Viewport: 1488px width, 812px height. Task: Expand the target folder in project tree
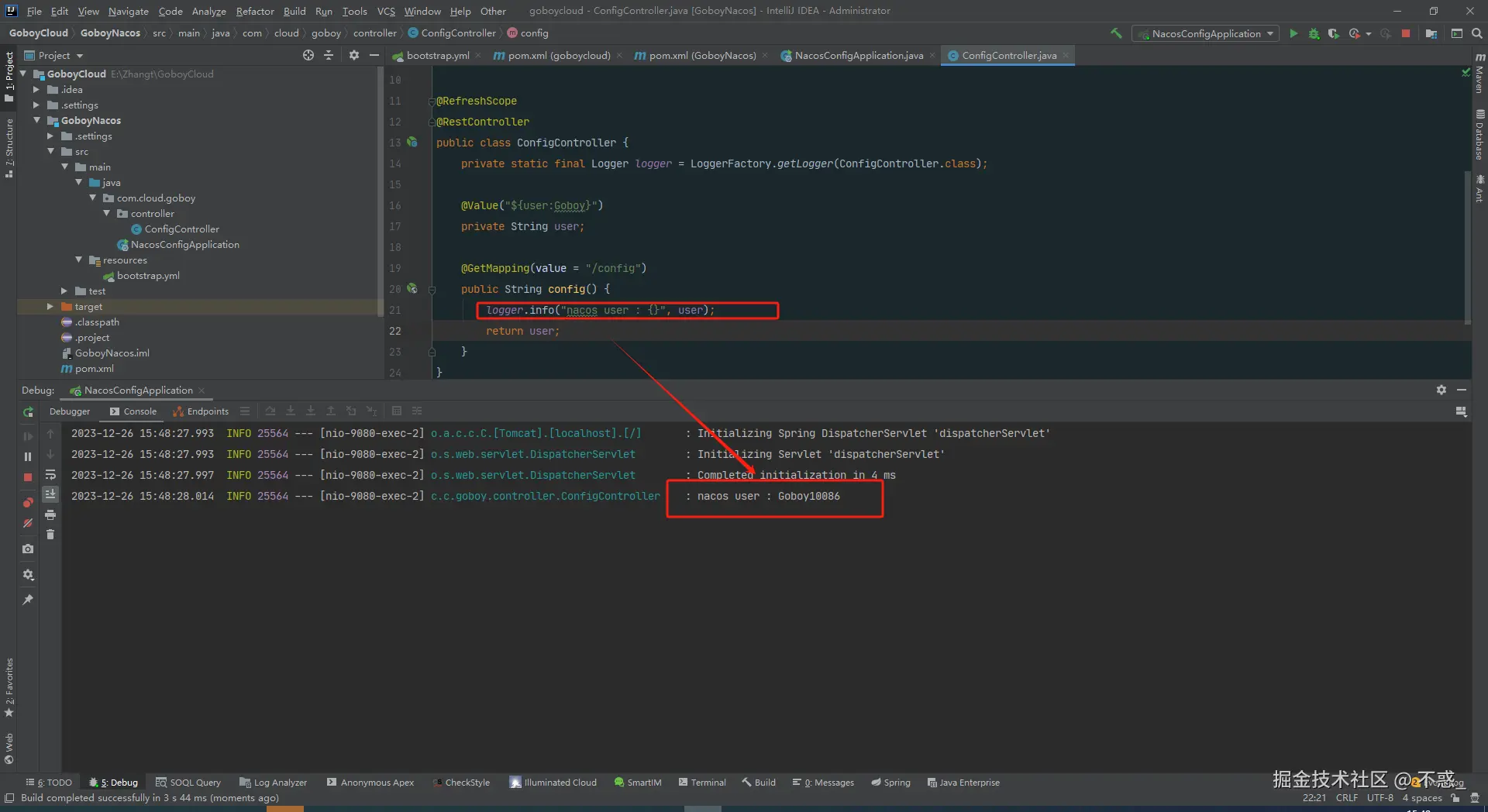click(x=50, y=307)
